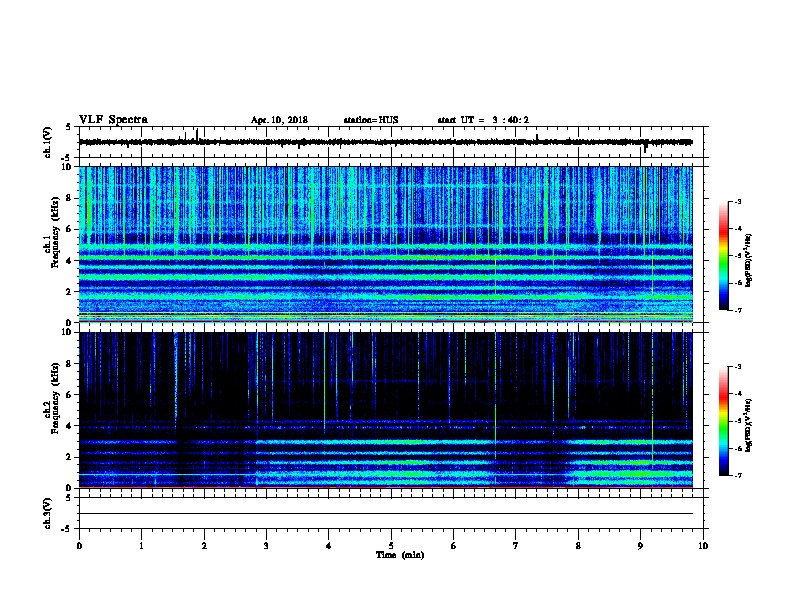Click the ch.1(V) waveform axis label

(47, 142)
